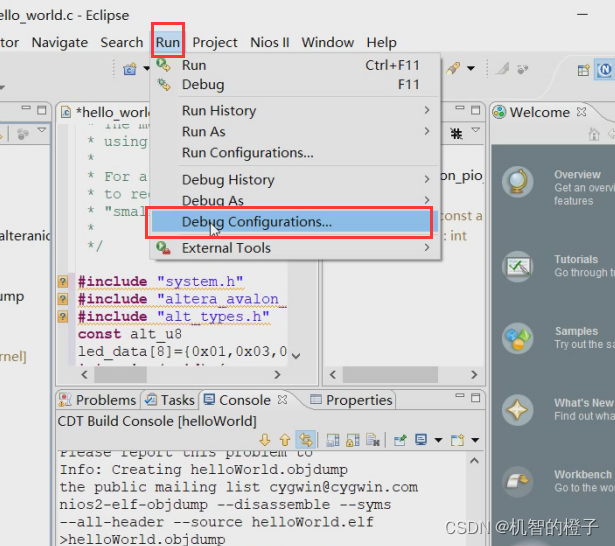Expand the External Tools submenu
Viewport: 615px width, 546px height.
[x=295, y=248]
